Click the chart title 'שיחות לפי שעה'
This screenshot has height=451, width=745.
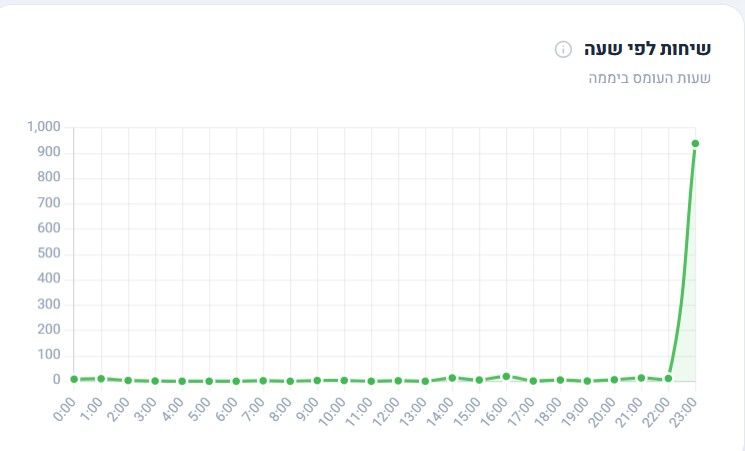647,48
